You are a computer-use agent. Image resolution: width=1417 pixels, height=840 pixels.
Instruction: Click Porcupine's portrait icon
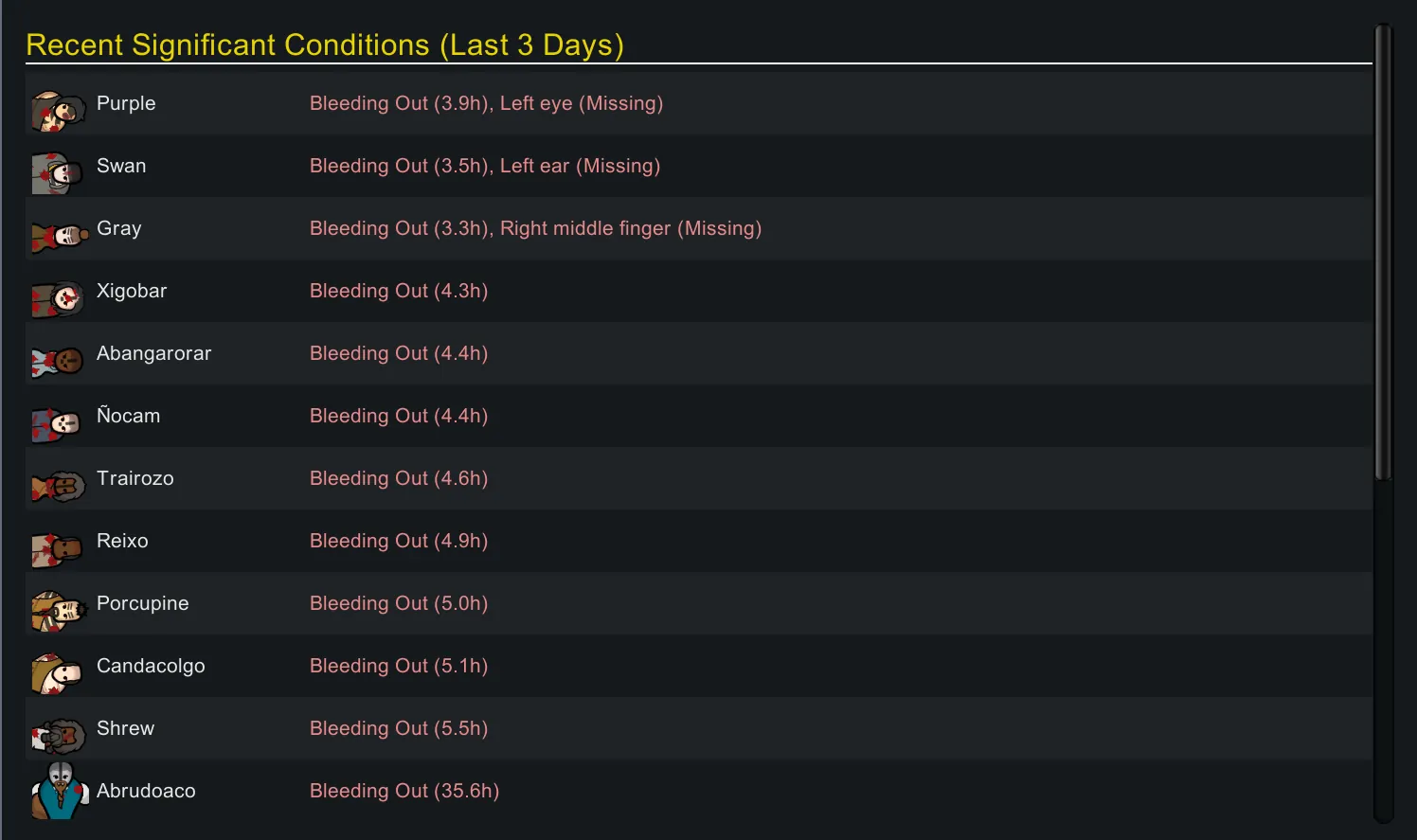pos(59,611)
